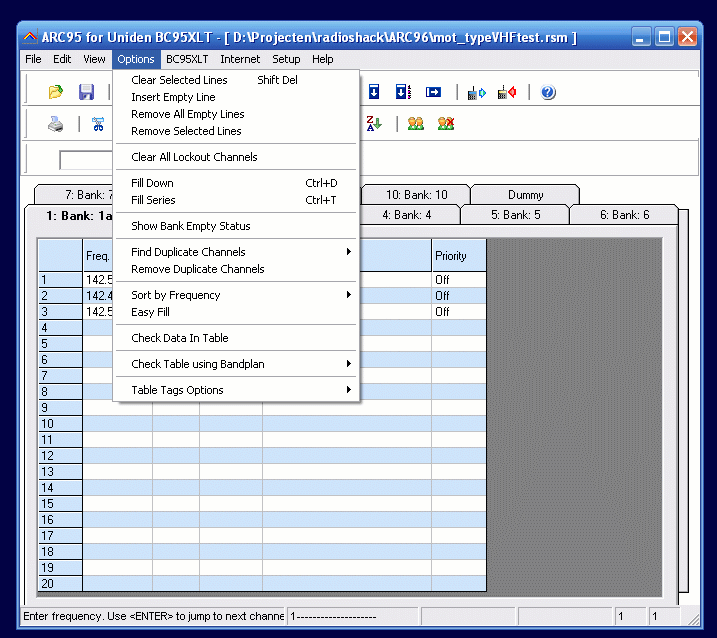Open the Internet menu

click(240, 59)
